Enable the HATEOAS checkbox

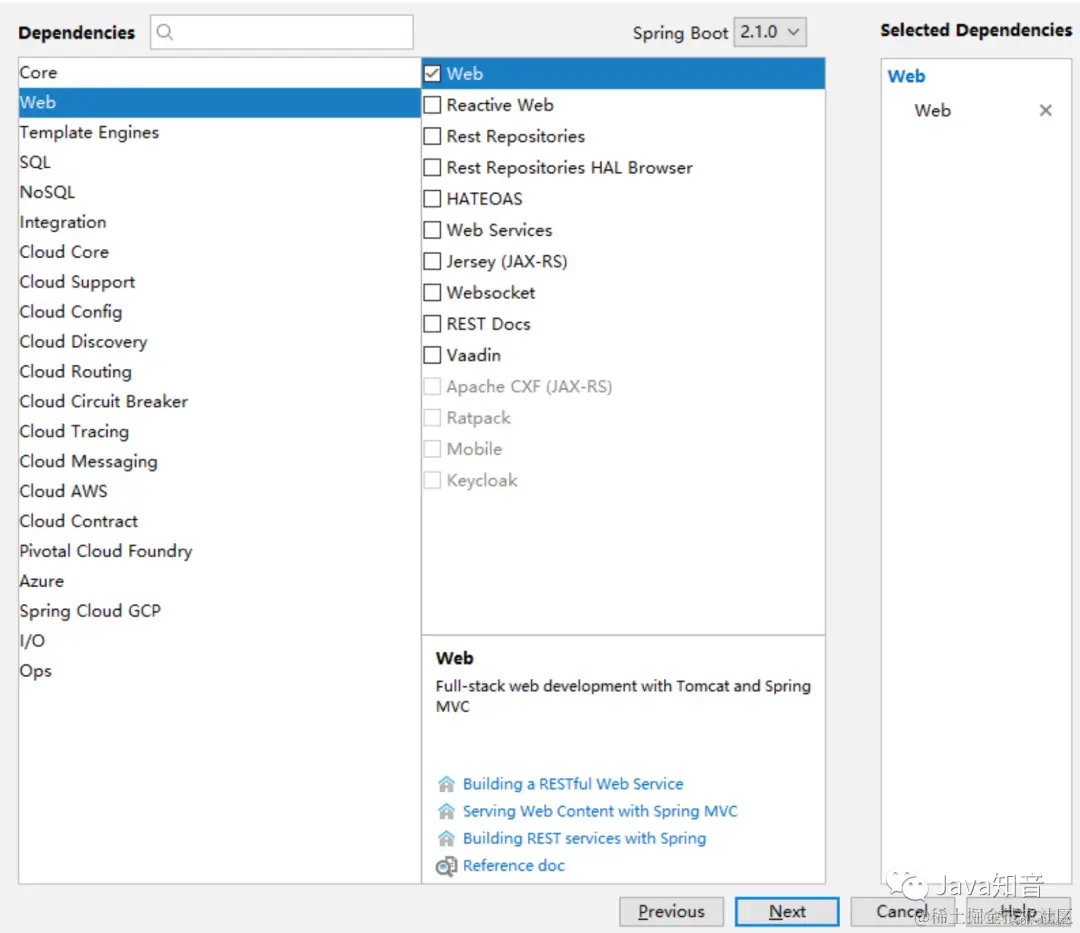[432, 198]
